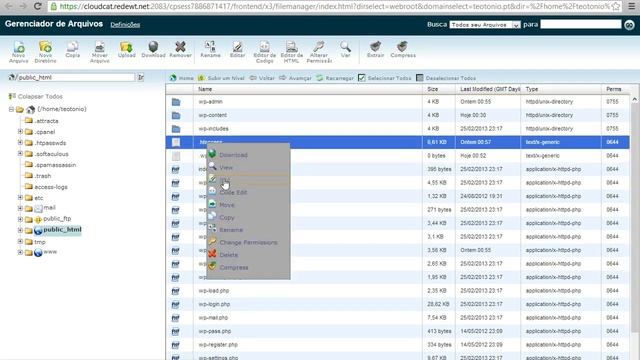Expand the .htpasswds folder
This screenshot has height=360, width=640.
pyautogui.click(x=20, y=143)
